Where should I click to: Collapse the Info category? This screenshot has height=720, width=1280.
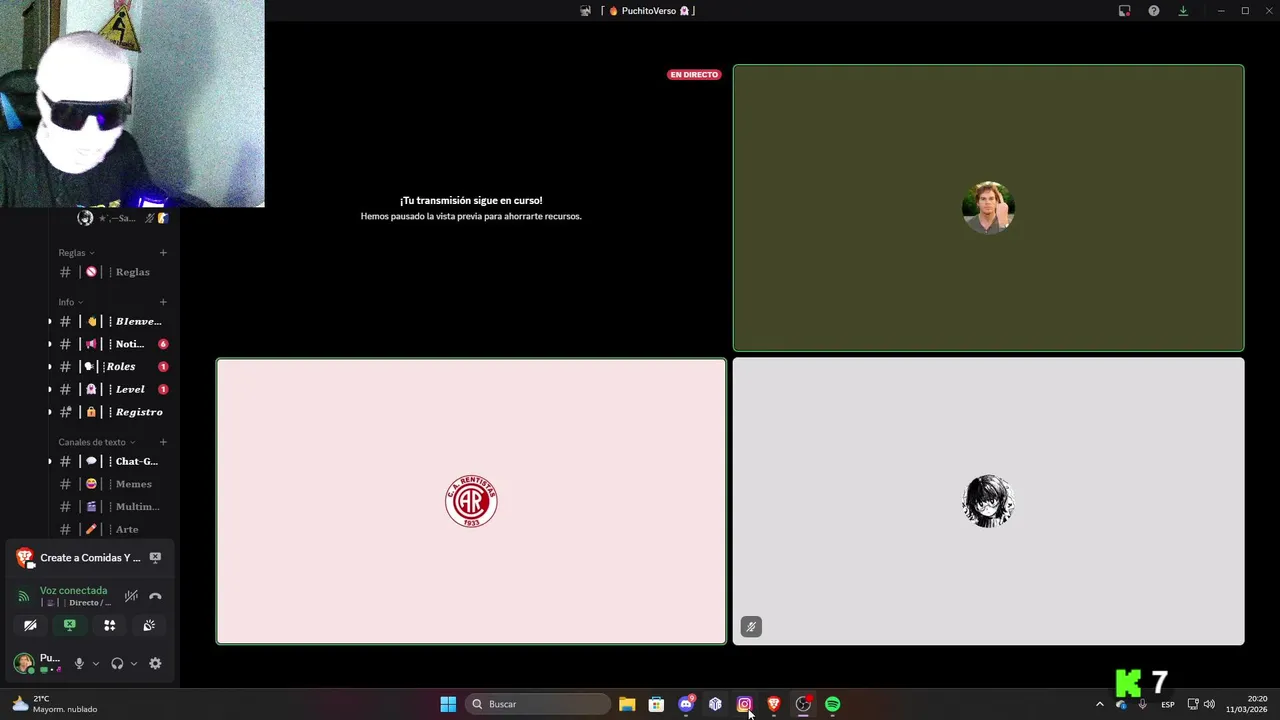pos(70,302)
